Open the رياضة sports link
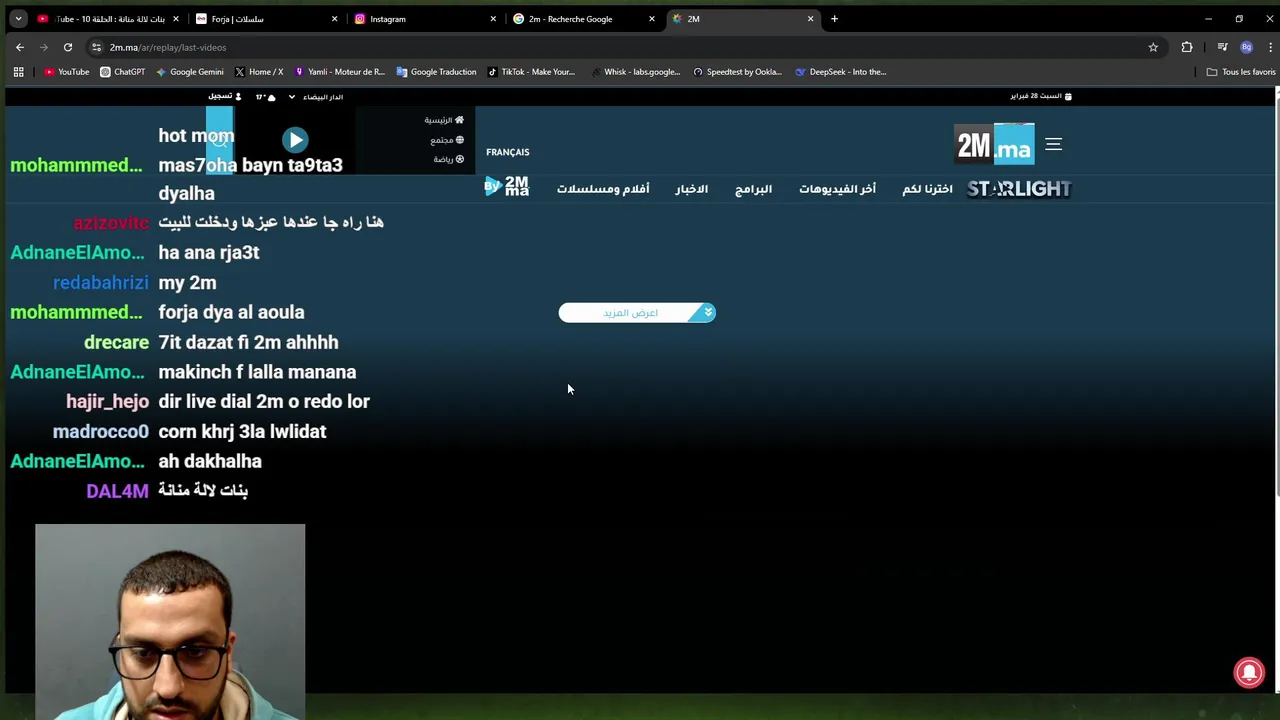 coord(449,159)
